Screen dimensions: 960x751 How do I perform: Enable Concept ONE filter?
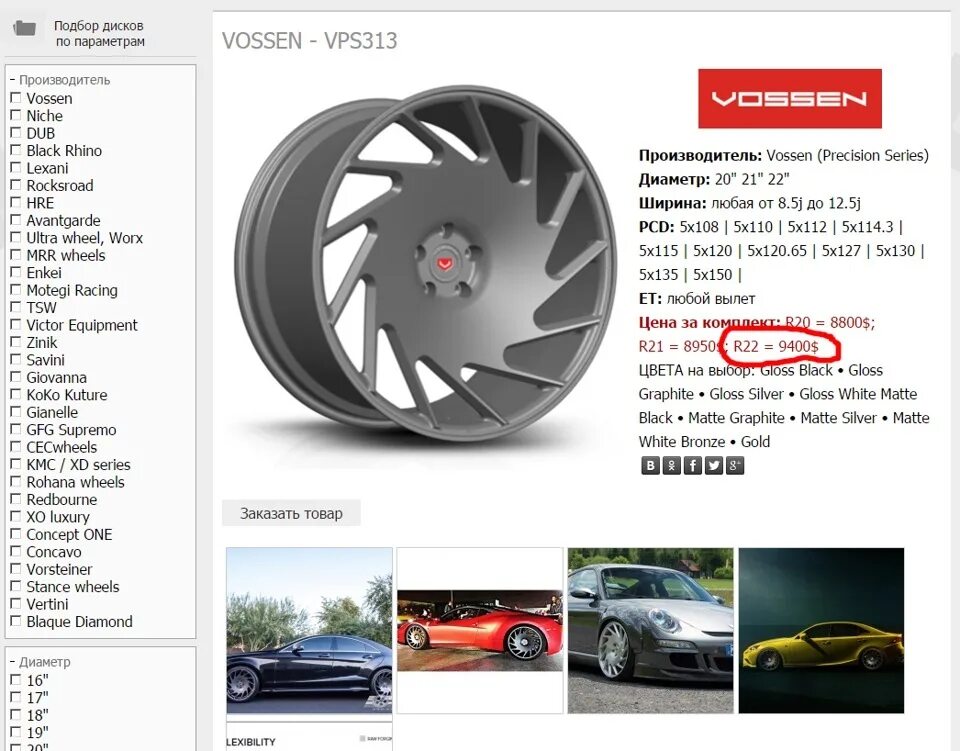(x=16, y=533)
